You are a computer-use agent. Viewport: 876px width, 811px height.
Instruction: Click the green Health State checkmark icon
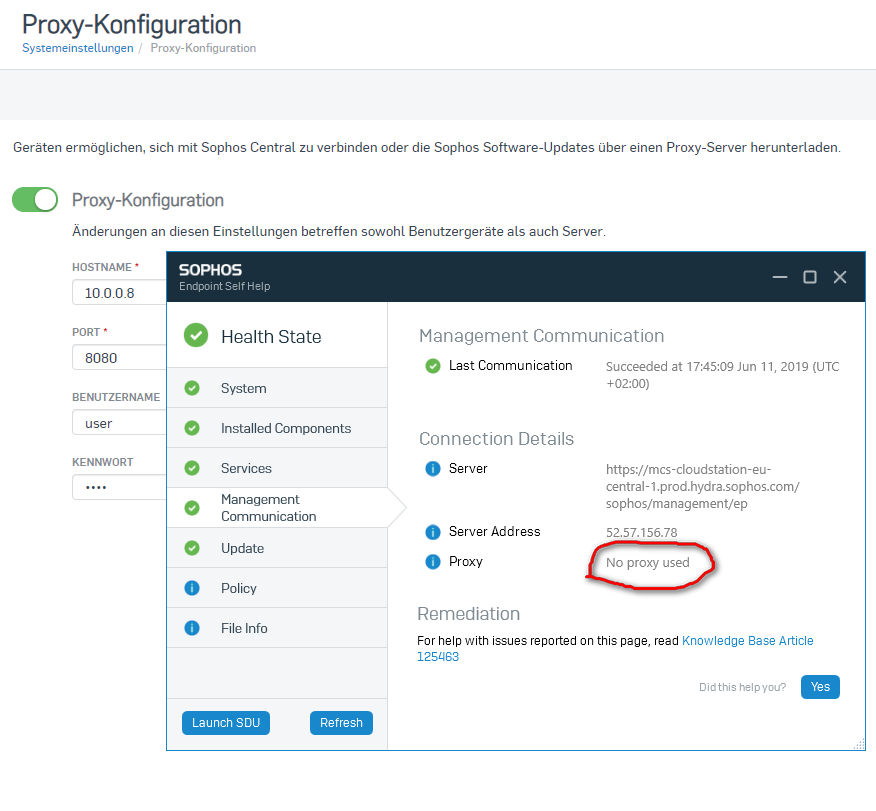tap(196, 335)
